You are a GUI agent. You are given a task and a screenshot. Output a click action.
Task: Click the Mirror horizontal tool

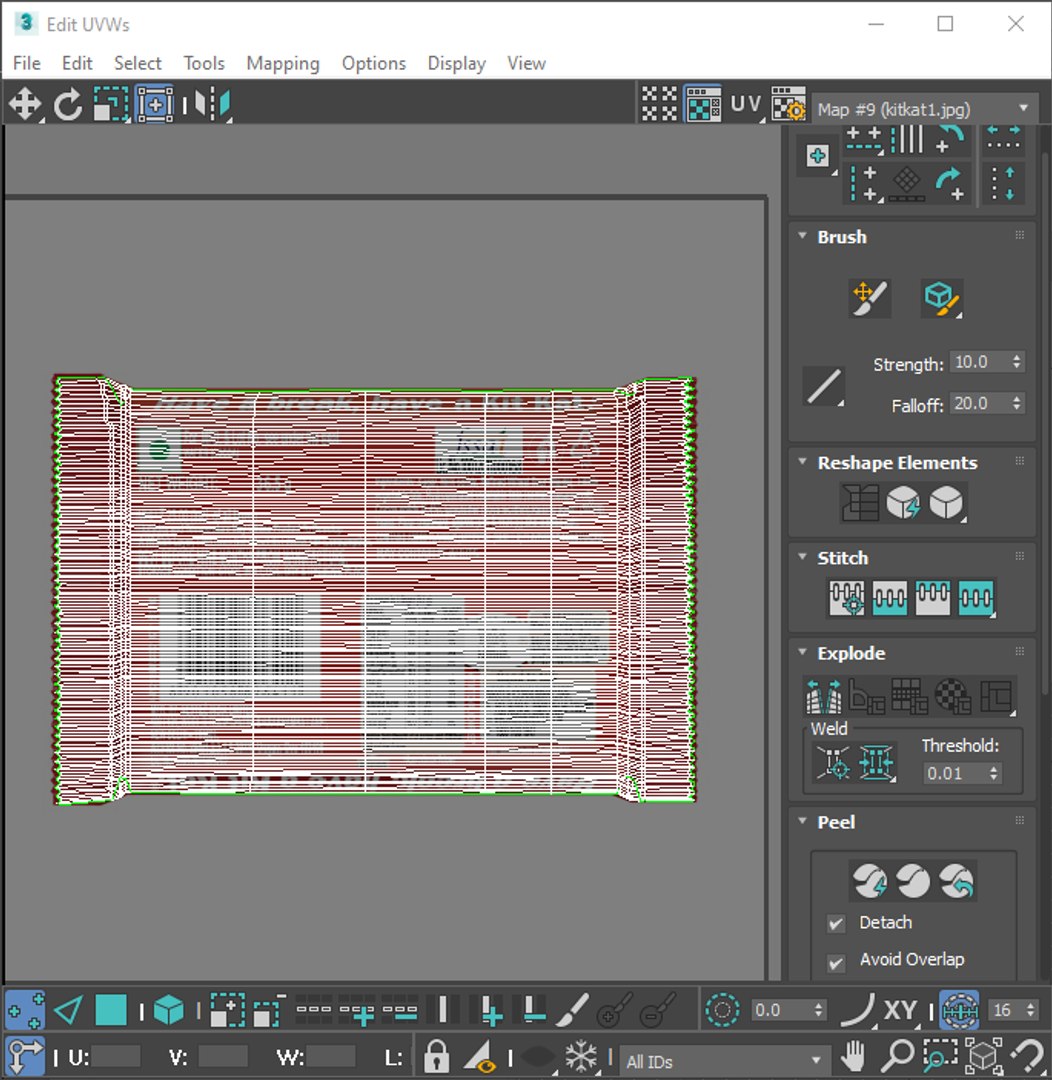[212, 105]
